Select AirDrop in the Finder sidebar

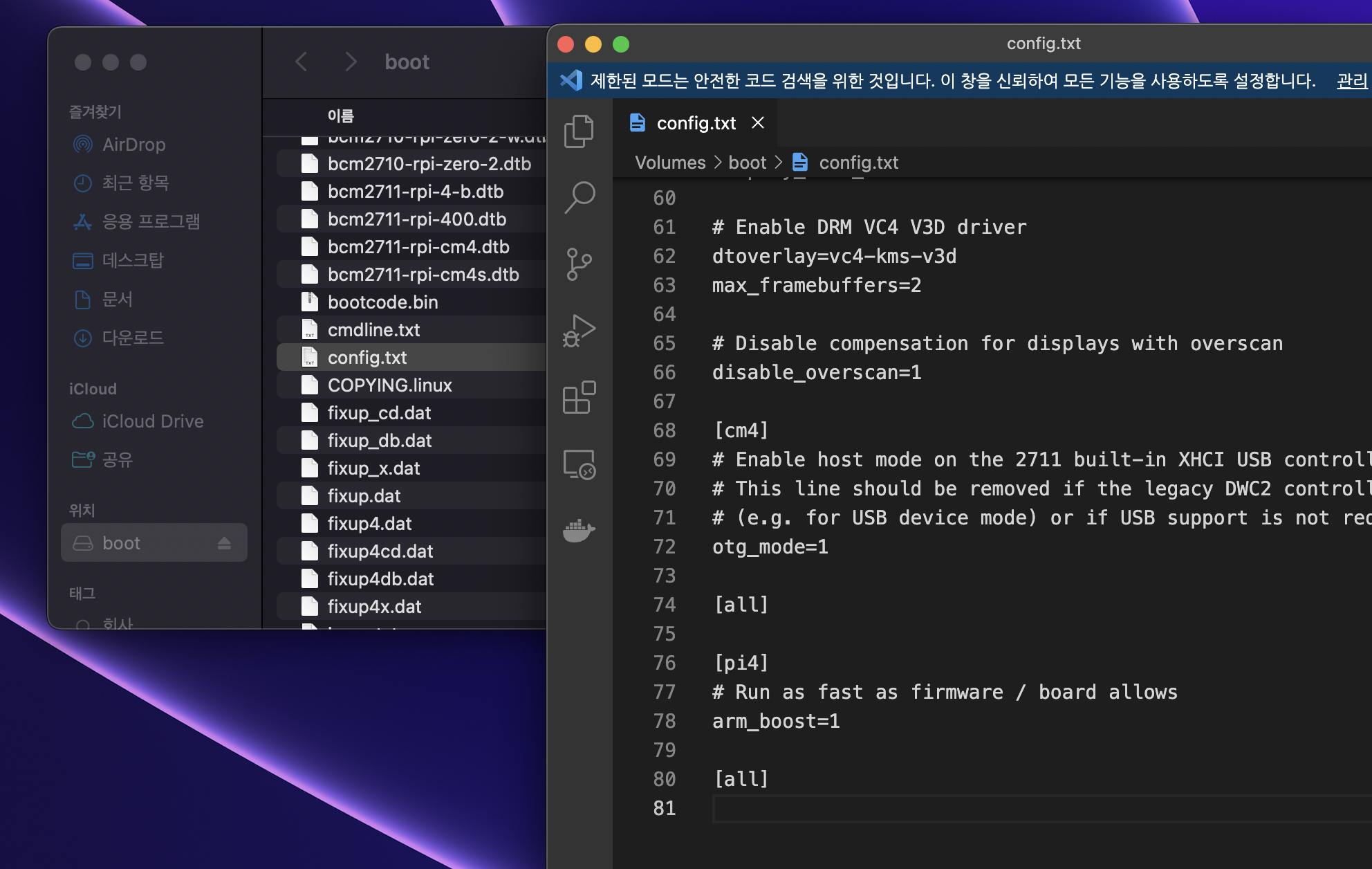point(133,145)
